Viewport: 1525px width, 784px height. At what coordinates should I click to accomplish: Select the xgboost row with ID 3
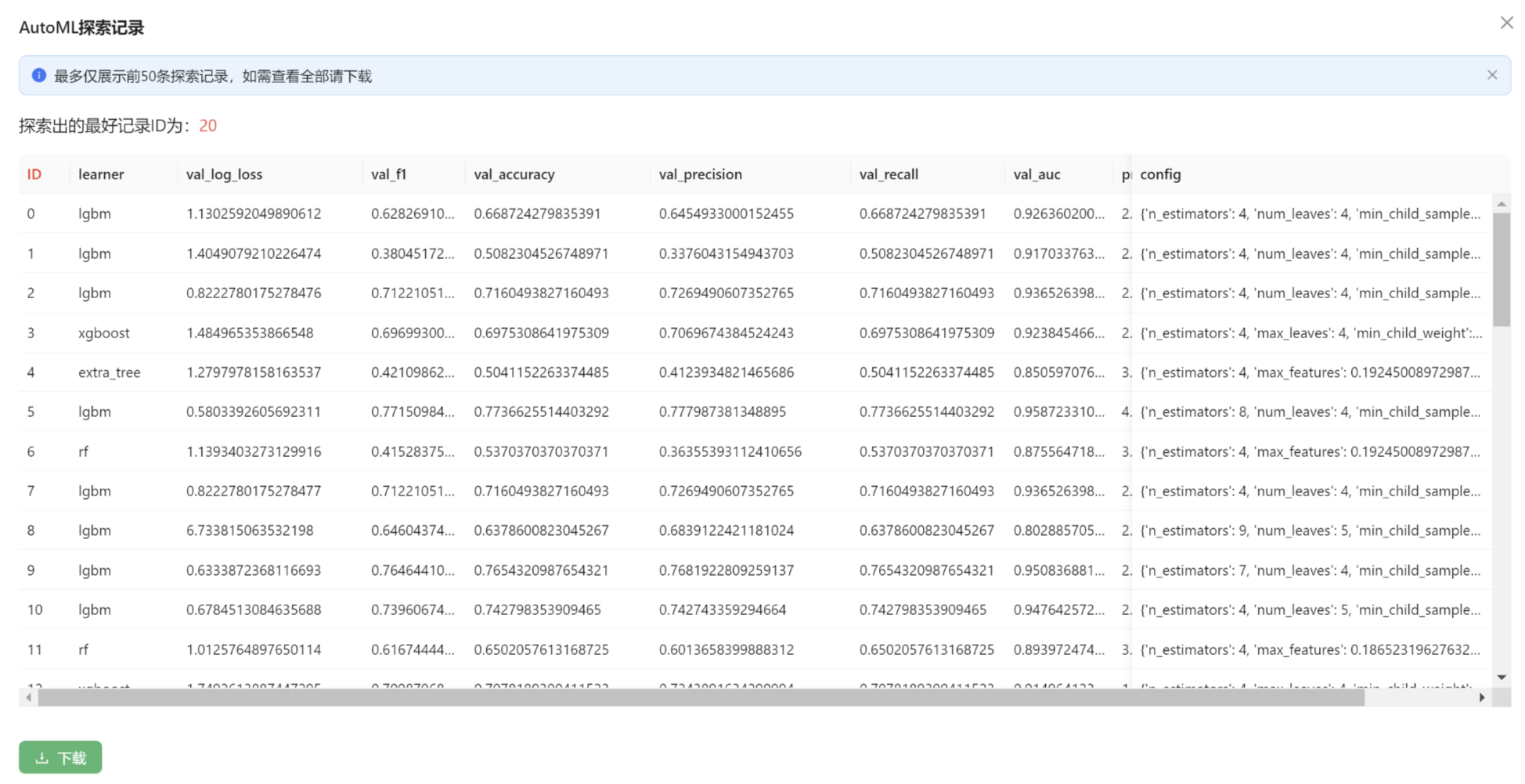[x=104, y=333]
